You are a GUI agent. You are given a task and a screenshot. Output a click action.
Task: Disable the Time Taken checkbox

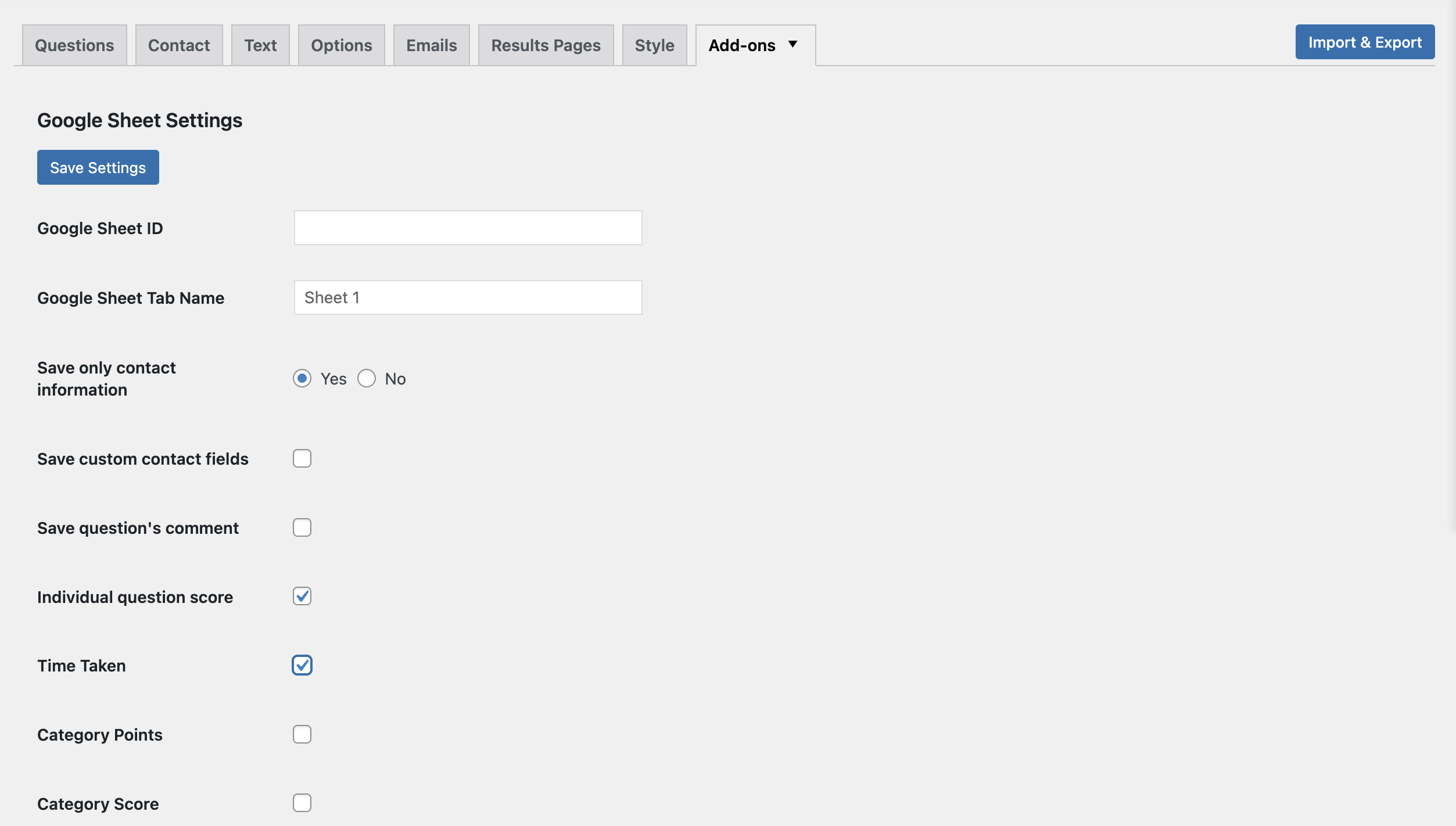(302, 665)
